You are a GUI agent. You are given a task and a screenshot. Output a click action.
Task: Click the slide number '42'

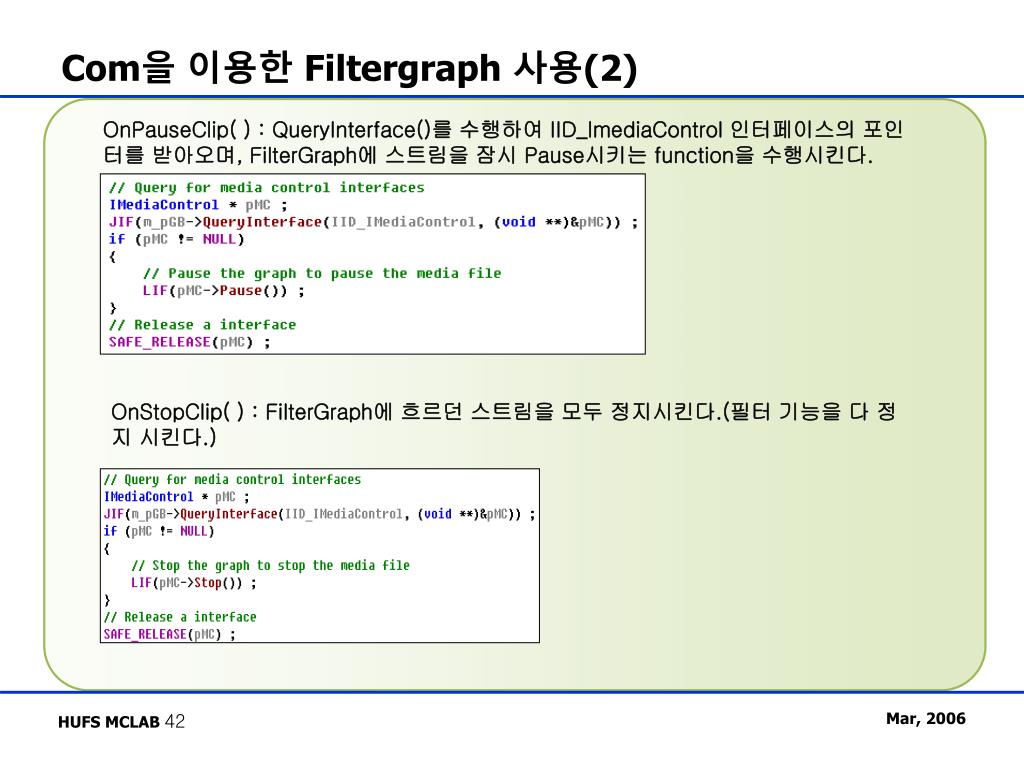click(x=175, y=722)
